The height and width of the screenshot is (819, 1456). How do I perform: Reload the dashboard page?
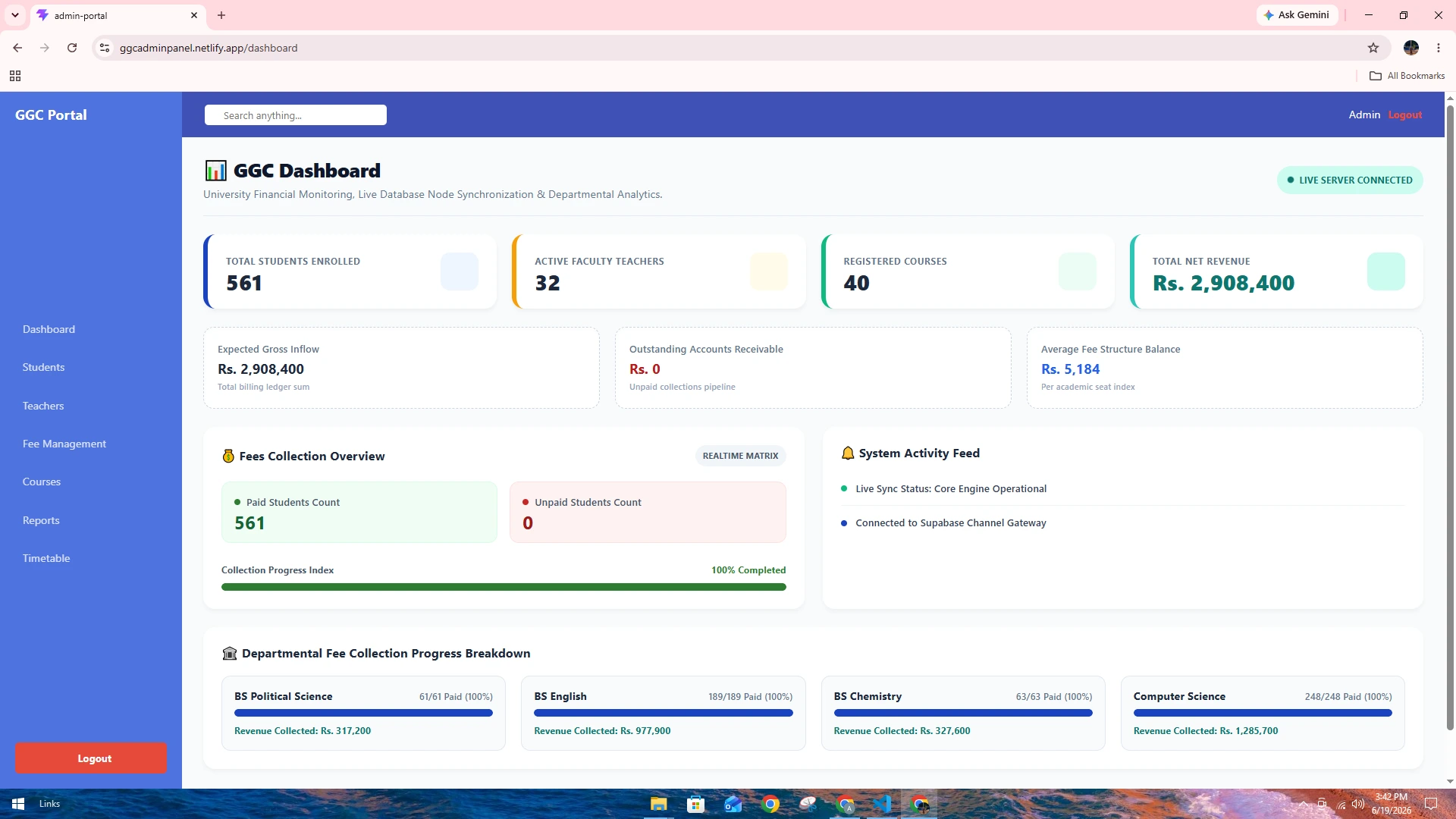tap(72, 48)
